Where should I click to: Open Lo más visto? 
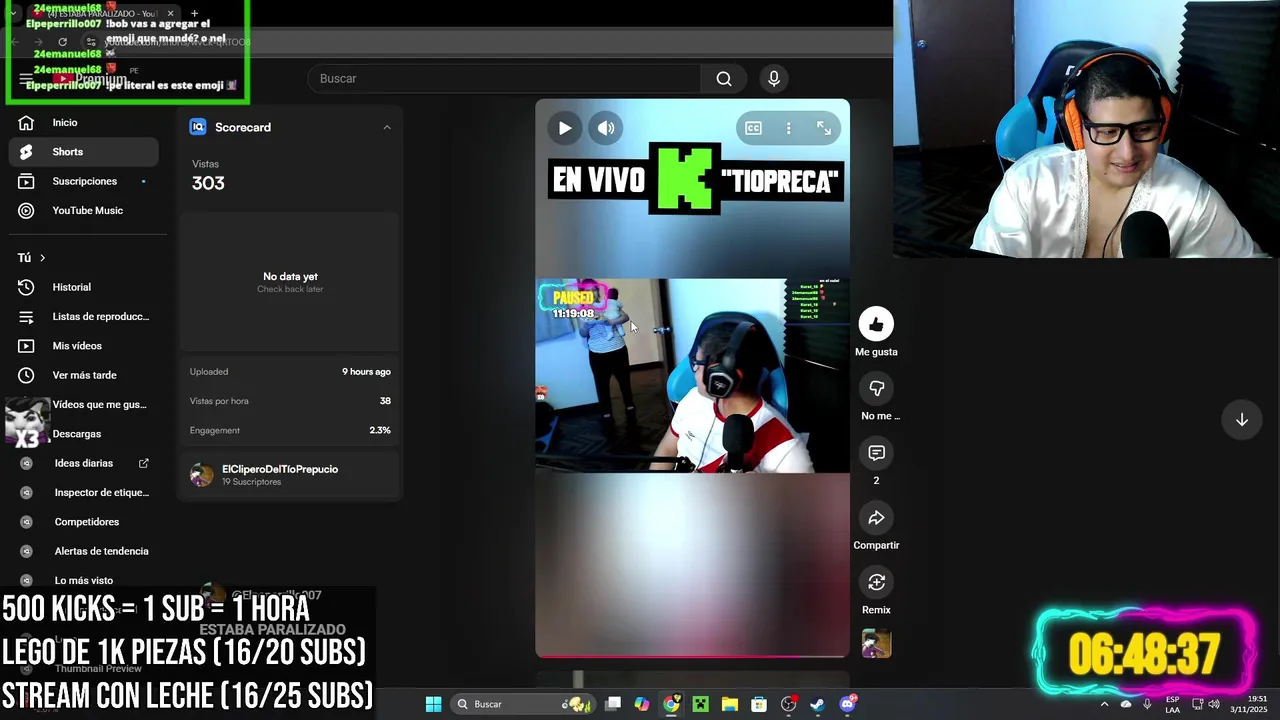[x=84, y=580]
